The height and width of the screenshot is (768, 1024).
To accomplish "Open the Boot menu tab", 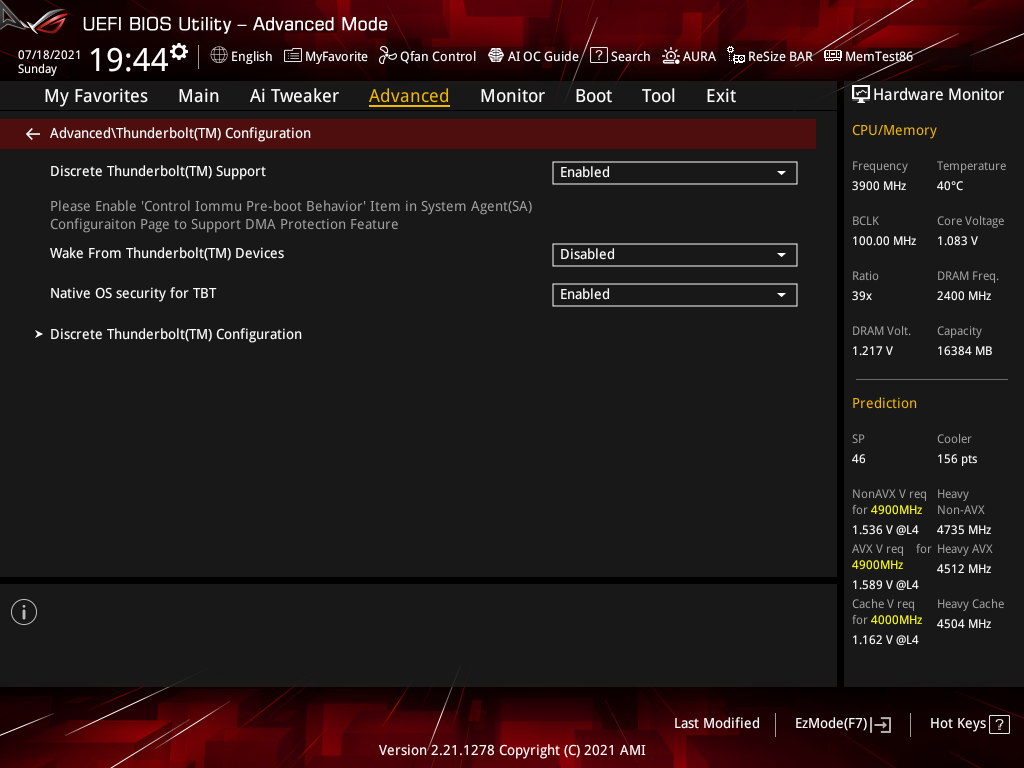I will tap(593, 96).
